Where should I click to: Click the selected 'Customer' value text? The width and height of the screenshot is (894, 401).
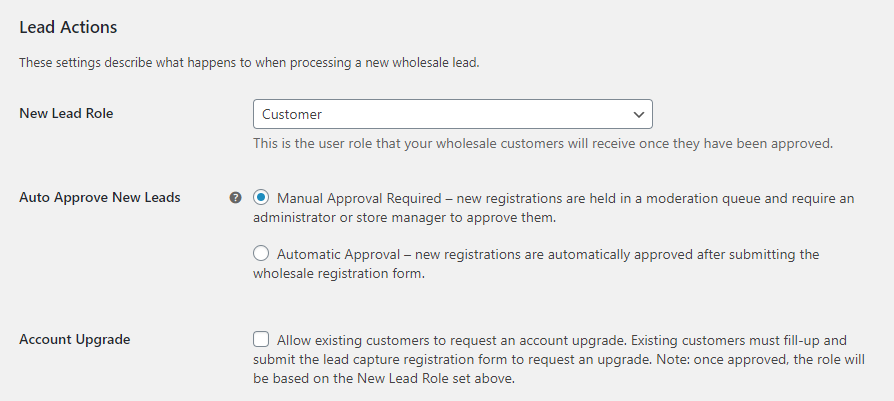coord(292,114)
